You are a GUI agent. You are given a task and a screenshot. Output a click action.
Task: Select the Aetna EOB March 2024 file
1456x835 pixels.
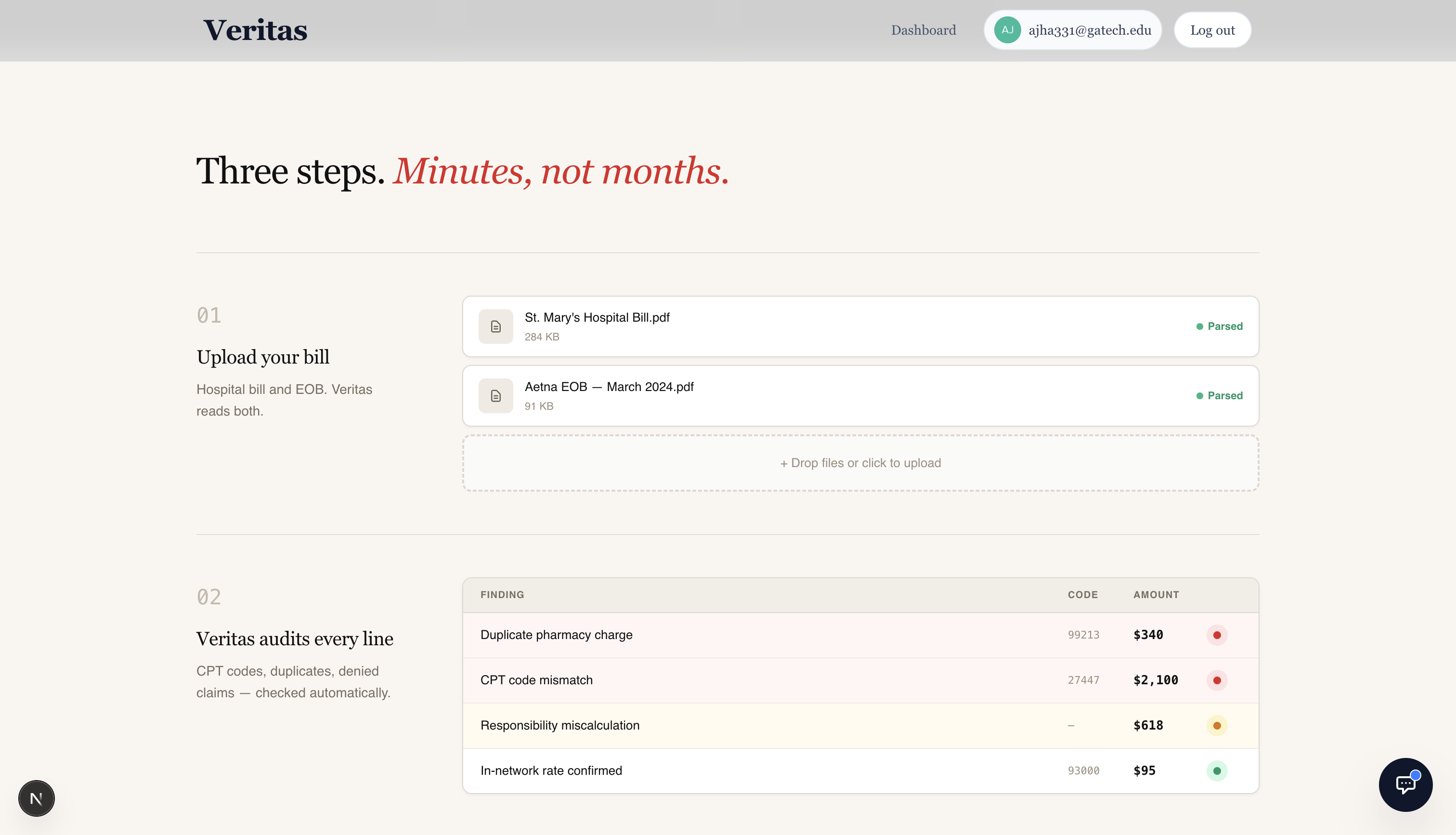[609, 387]
